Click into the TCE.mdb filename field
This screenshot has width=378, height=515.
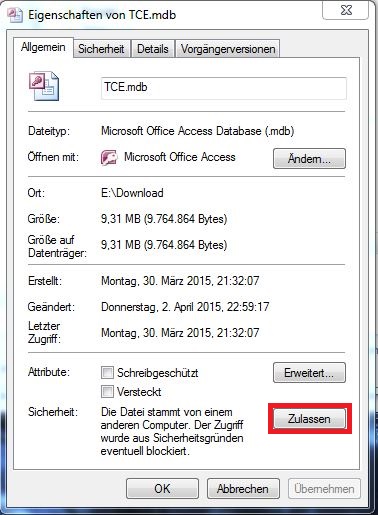coord(224,88)
